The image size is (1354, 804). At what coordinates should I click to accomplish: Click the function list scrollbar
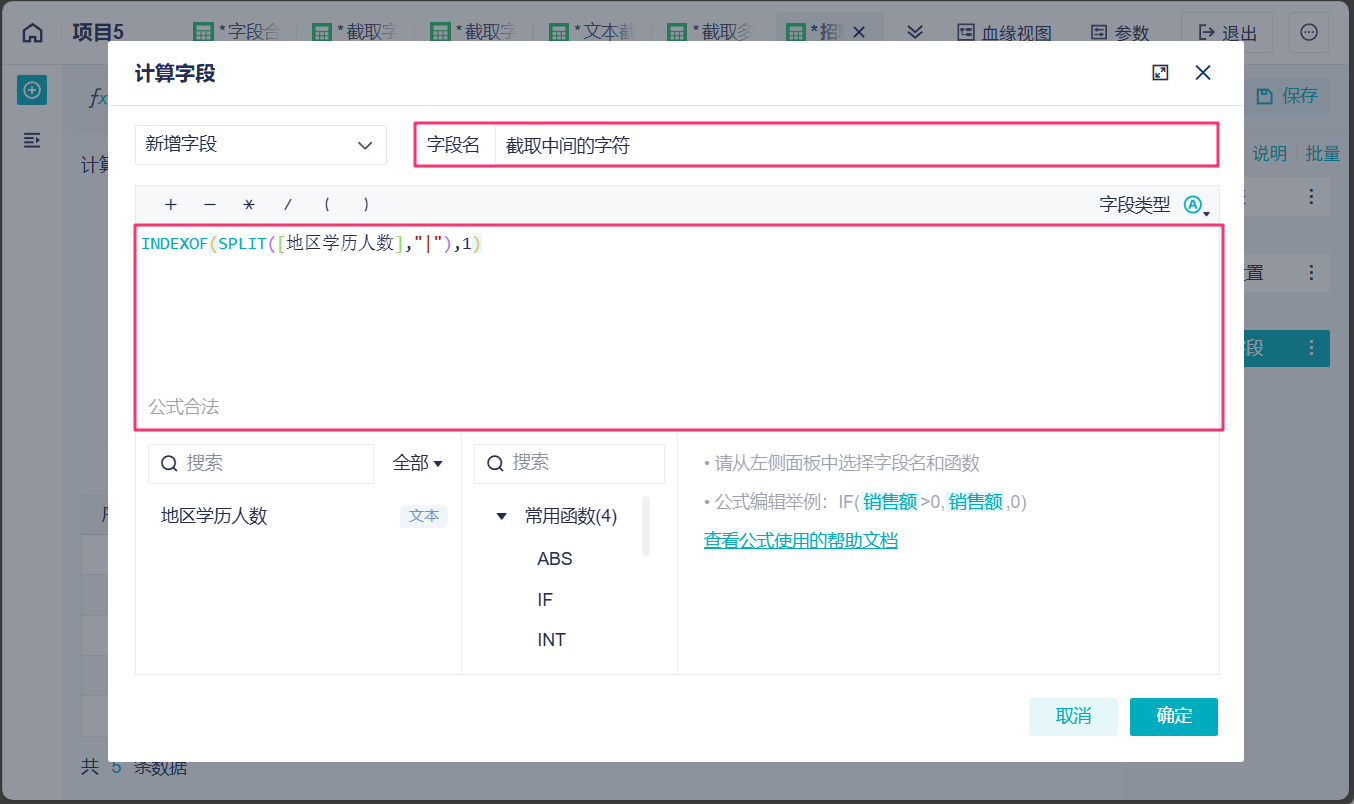tap(646, 526)
